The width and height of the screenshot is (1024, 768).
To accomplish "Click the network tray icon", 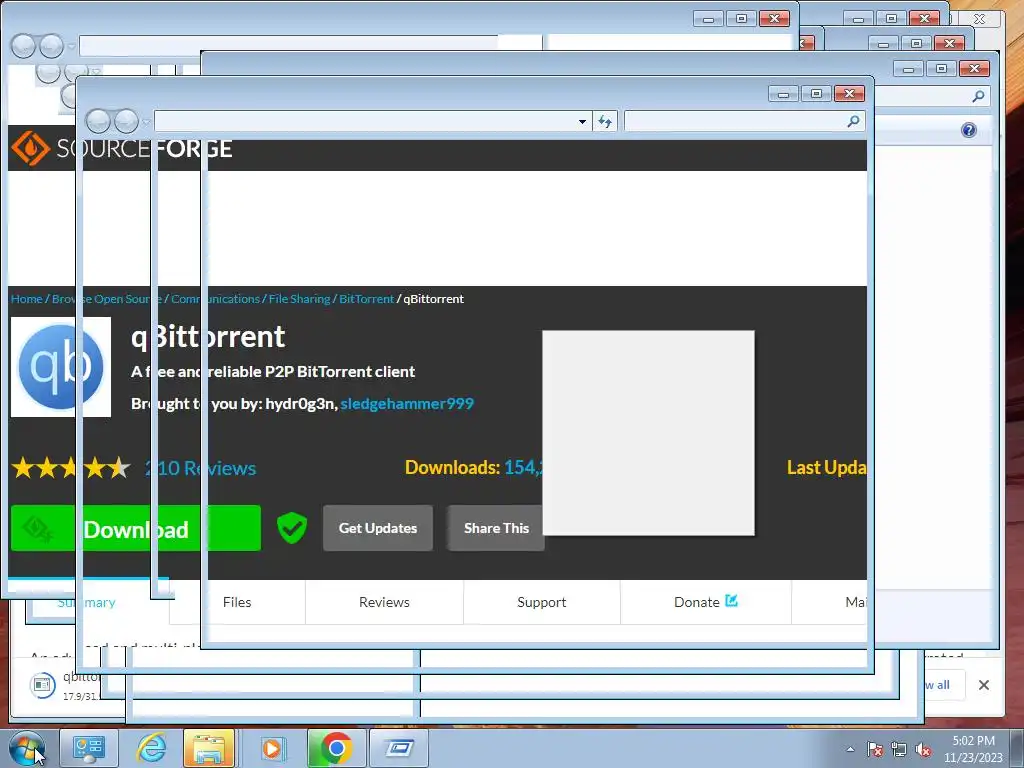I will coord(899,749).
